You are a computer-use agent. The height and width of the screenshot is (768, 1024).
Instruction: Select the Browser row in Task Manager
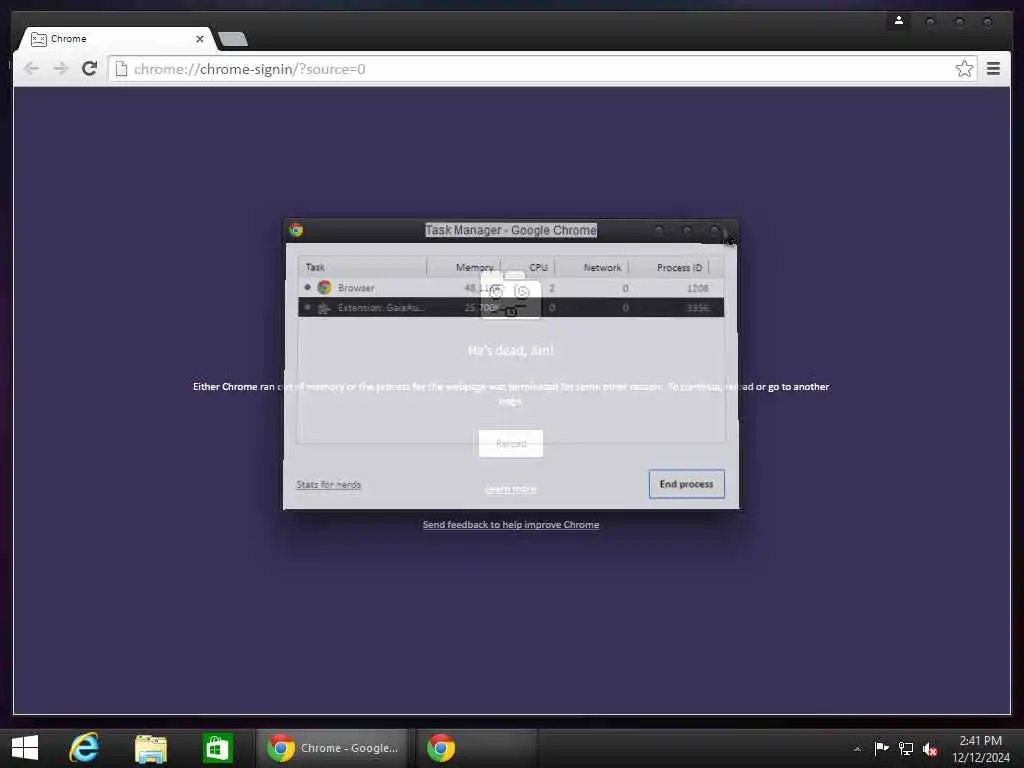click(511, 288)
